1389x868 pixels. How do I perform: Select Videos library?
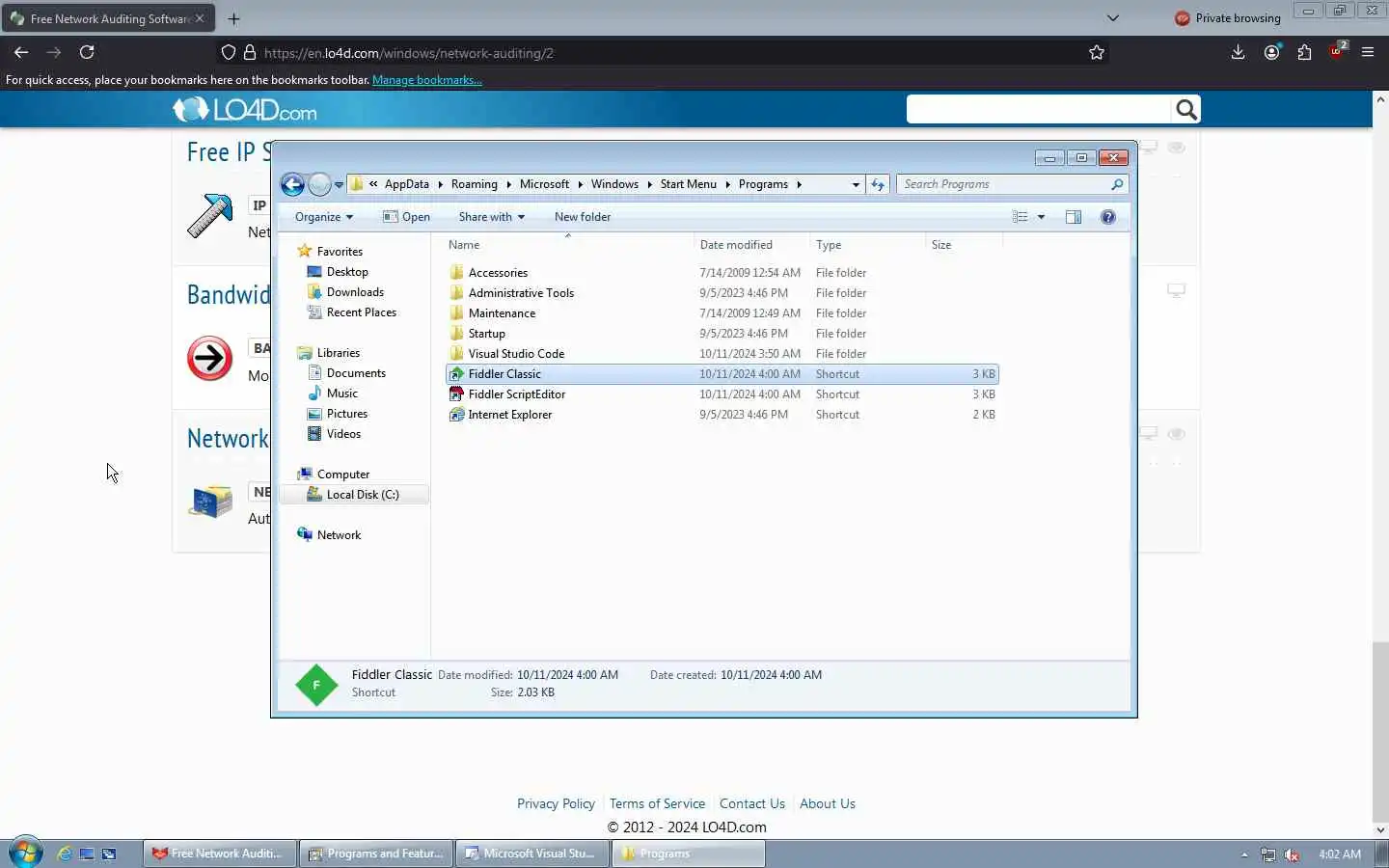coord(343,434)
